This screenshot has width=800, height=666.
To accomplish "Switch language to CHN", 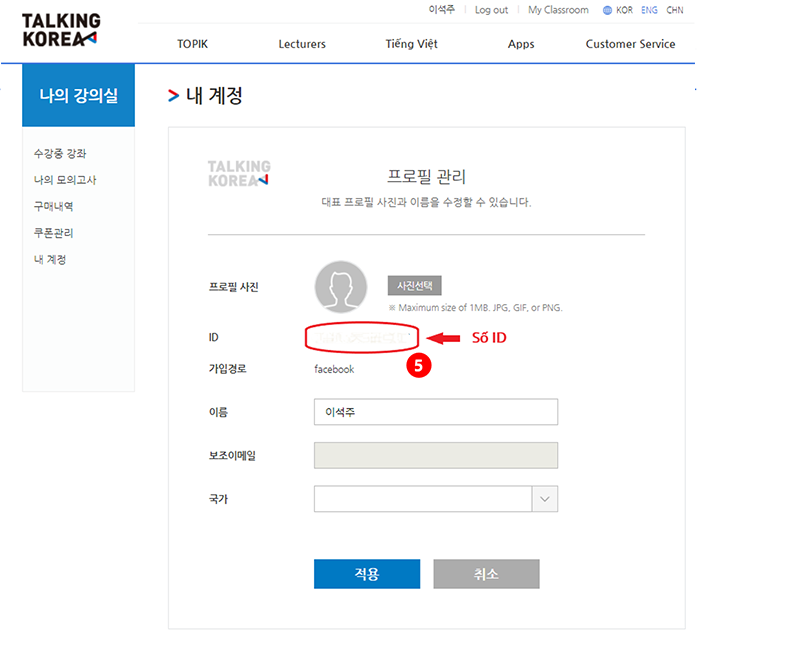I will (675, 10).
